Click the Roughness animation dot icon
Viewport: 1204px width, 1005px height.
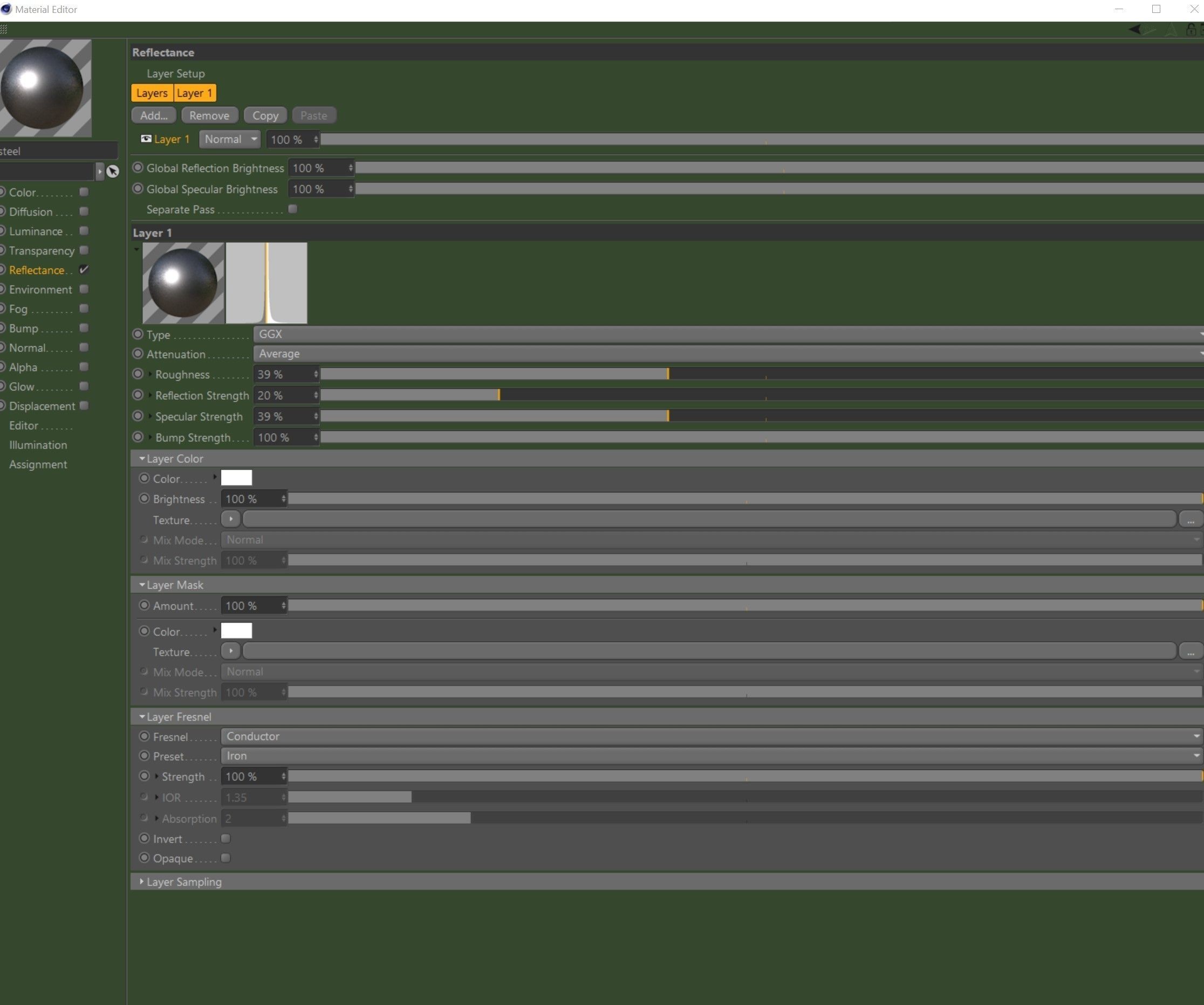click(x=138, y=374)
